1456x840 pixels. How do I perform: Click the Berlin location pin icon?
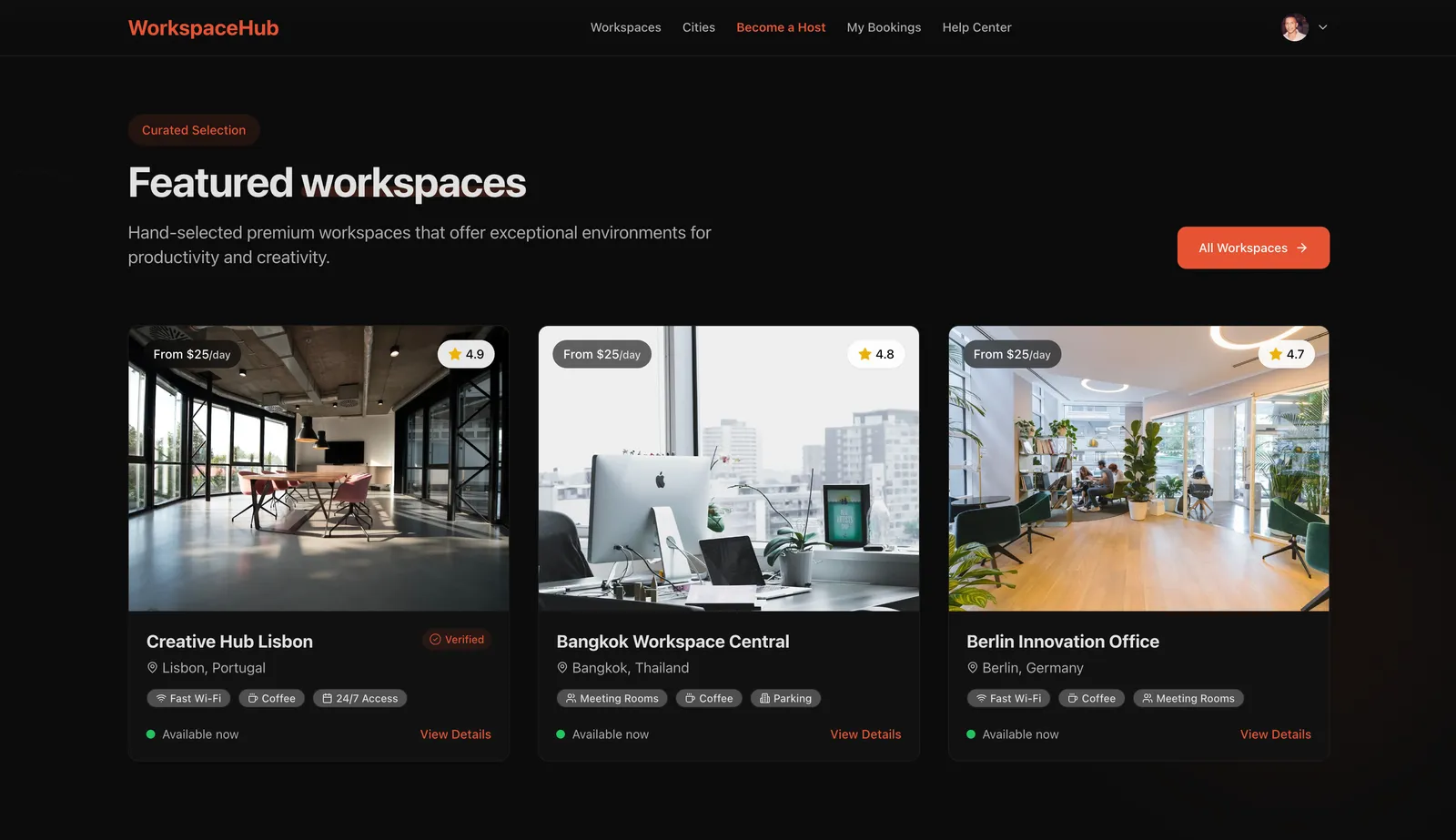point(973,668)
